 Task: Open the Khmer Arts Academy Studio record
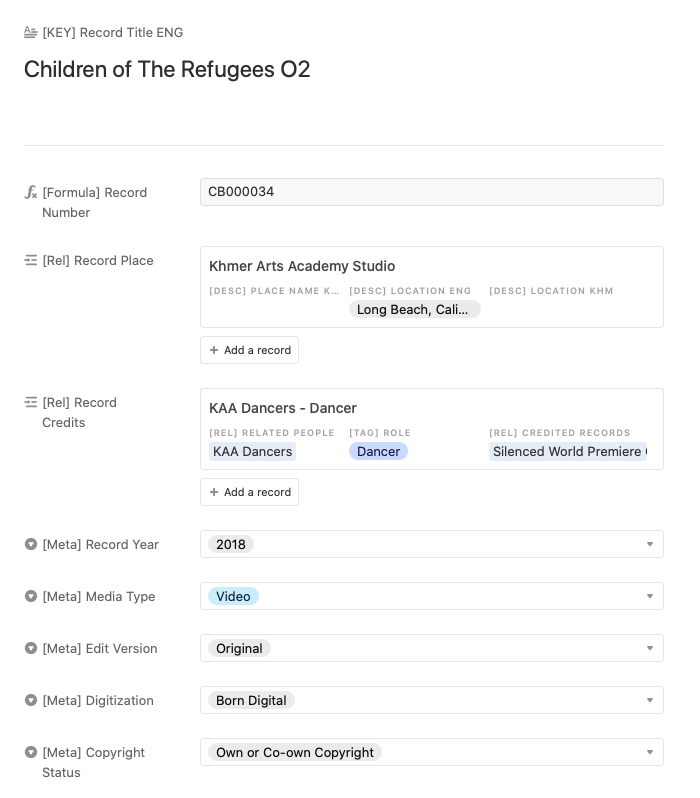tap(302, 266)
